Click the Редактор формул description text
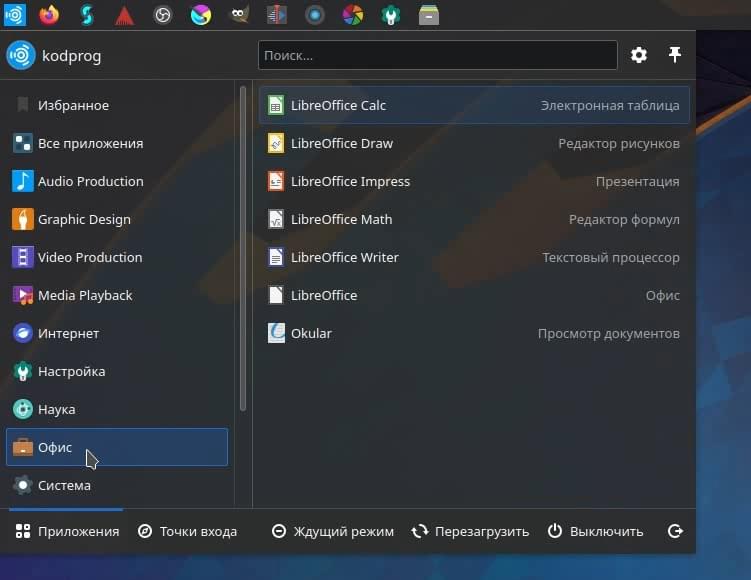Viewport: 751px width, 580px height. pos(624,219)
